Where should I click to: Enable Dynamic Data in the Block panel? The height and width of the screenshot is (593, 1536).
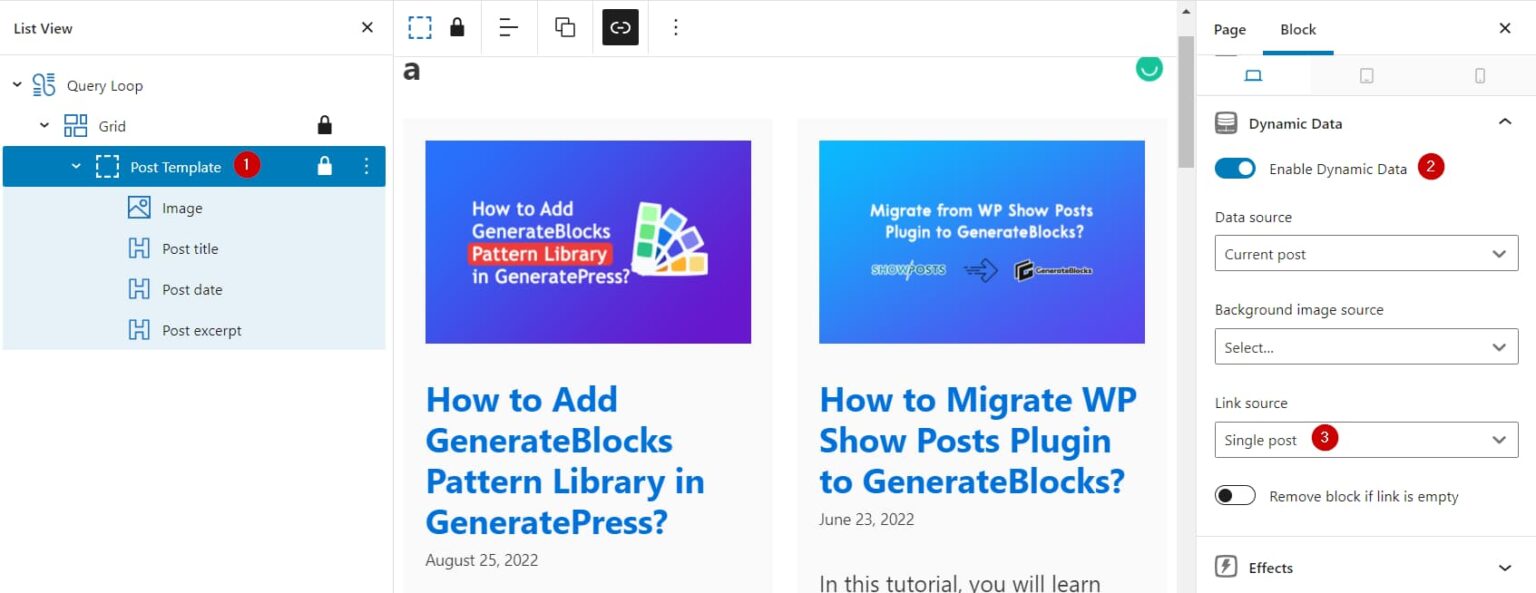point(1236,168)
